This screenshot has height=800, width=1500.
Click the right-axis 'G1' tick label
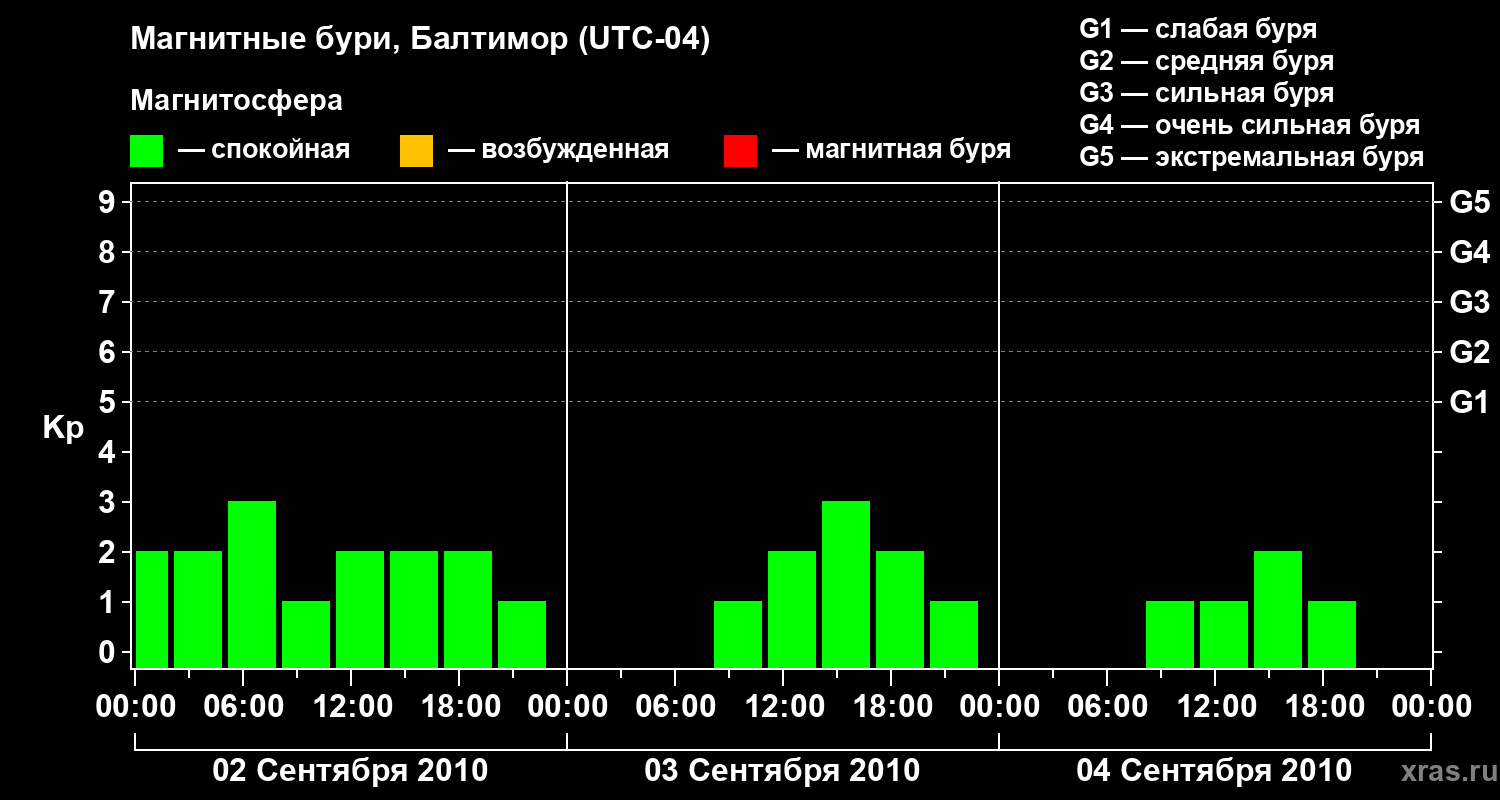[x=1470, y=402]
